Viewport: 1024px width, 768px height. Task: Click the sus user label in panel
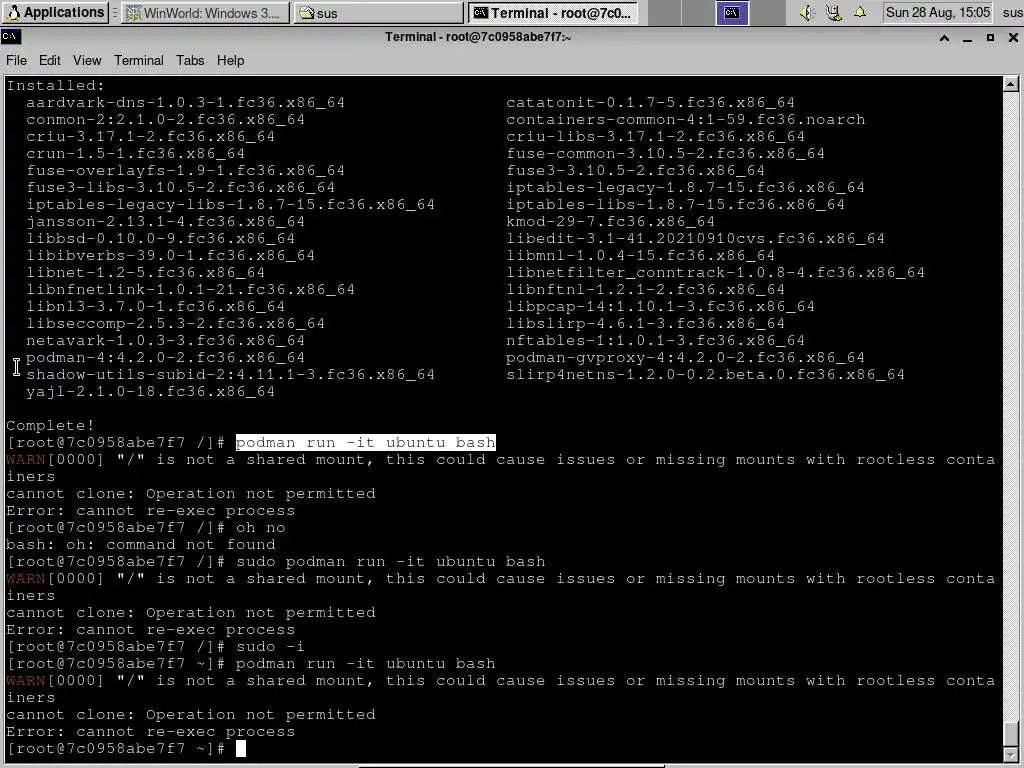tap(1012, 12)
